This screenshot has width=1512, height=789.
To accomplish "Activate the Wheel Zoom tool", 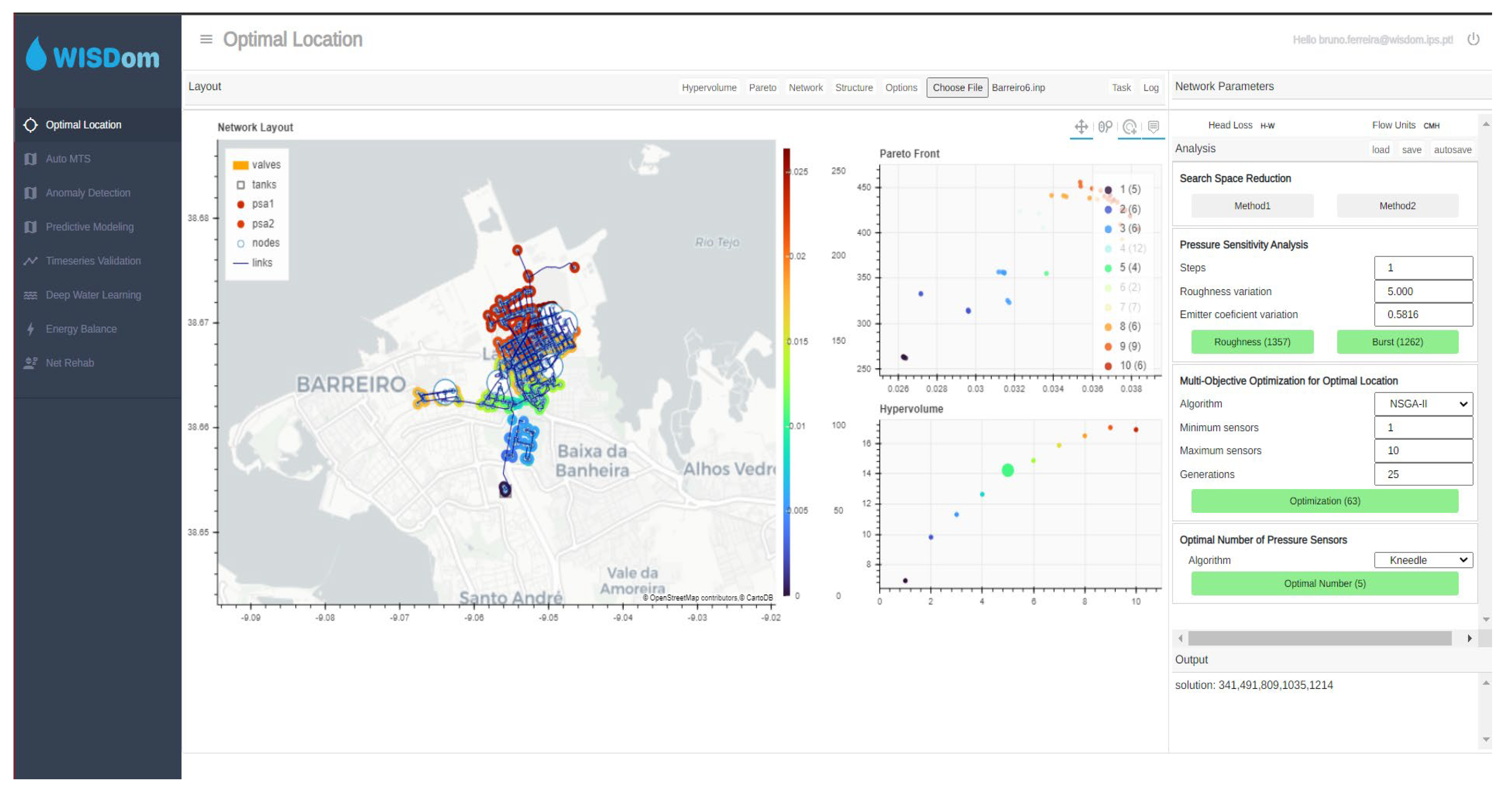I will click(x=1105, y=126).
